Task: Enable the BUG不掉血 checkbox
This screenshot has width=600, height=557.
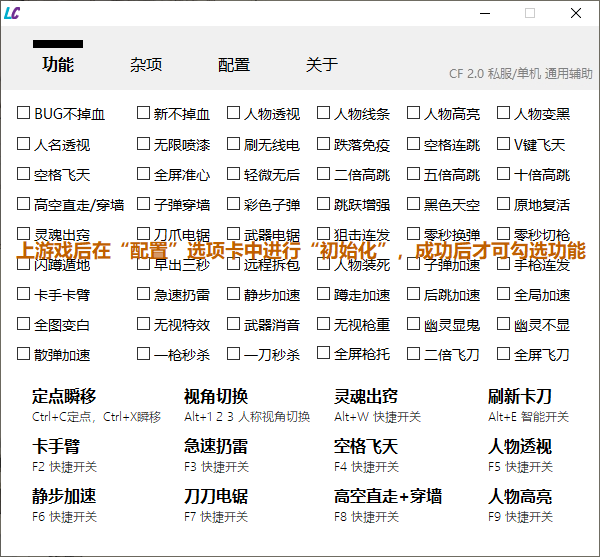Action: click(24, 114)
